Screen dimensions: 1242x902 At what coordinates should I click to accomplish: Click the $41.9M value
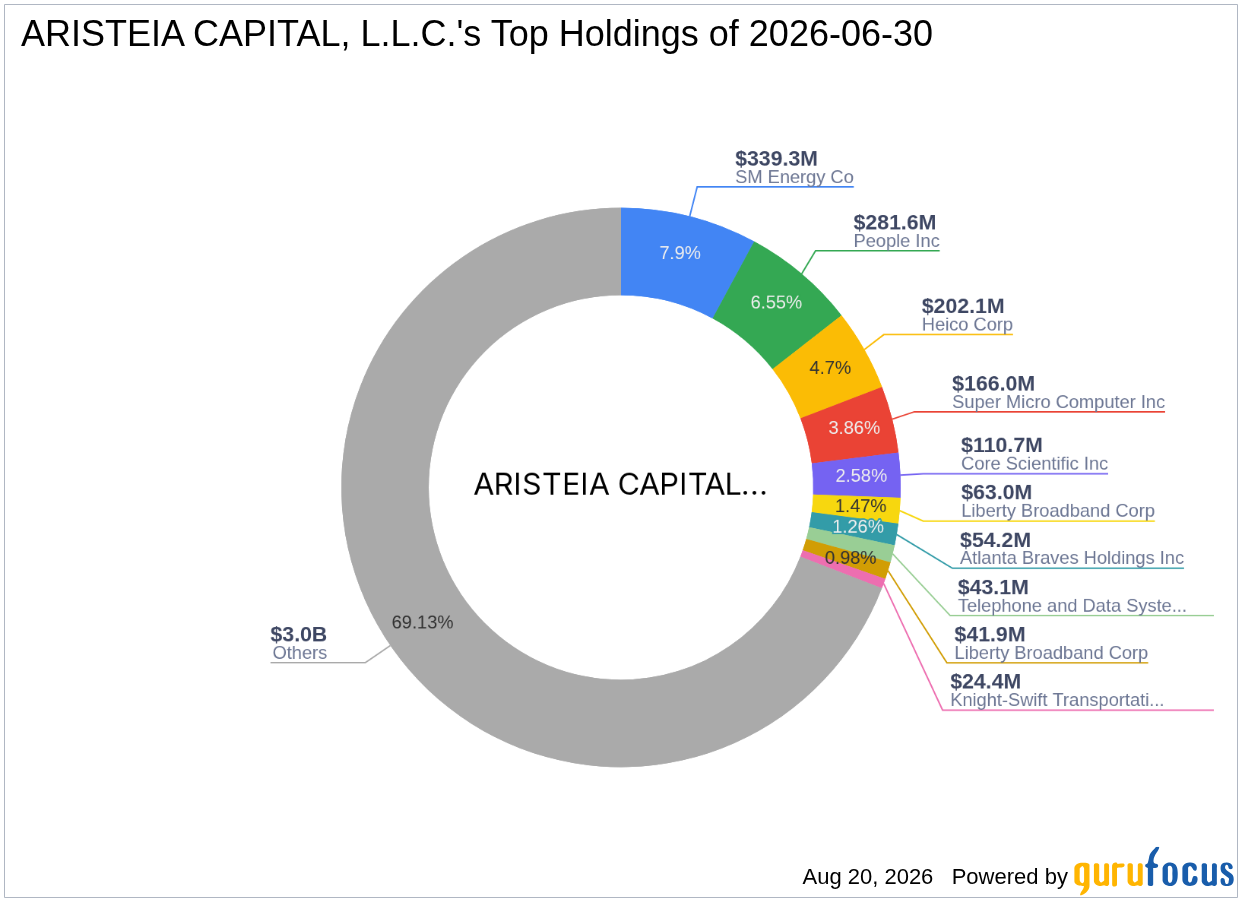point(989,634)
